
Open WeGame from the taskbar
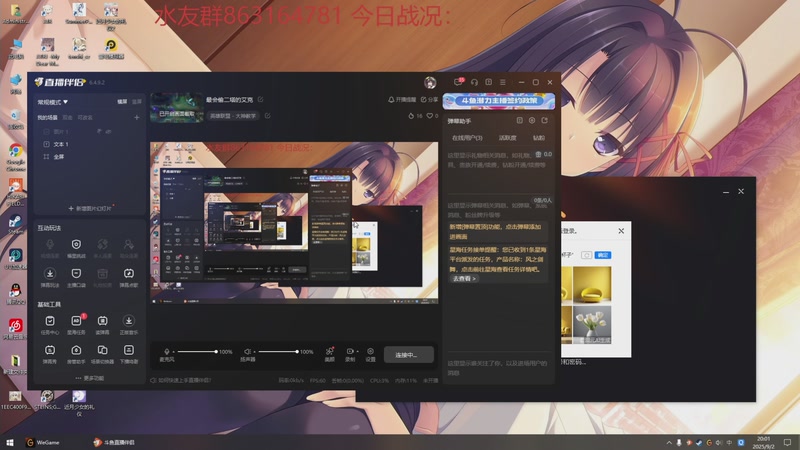point(43,442)
